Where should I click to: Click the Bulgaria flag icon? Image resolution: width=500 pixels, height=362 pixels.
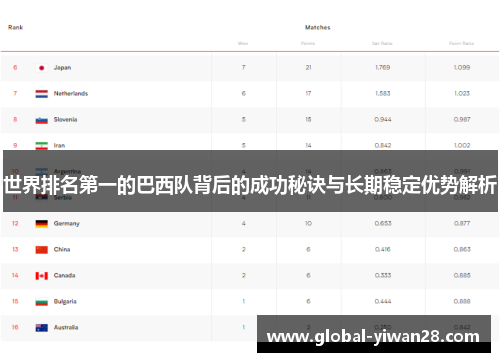point(42,302)
